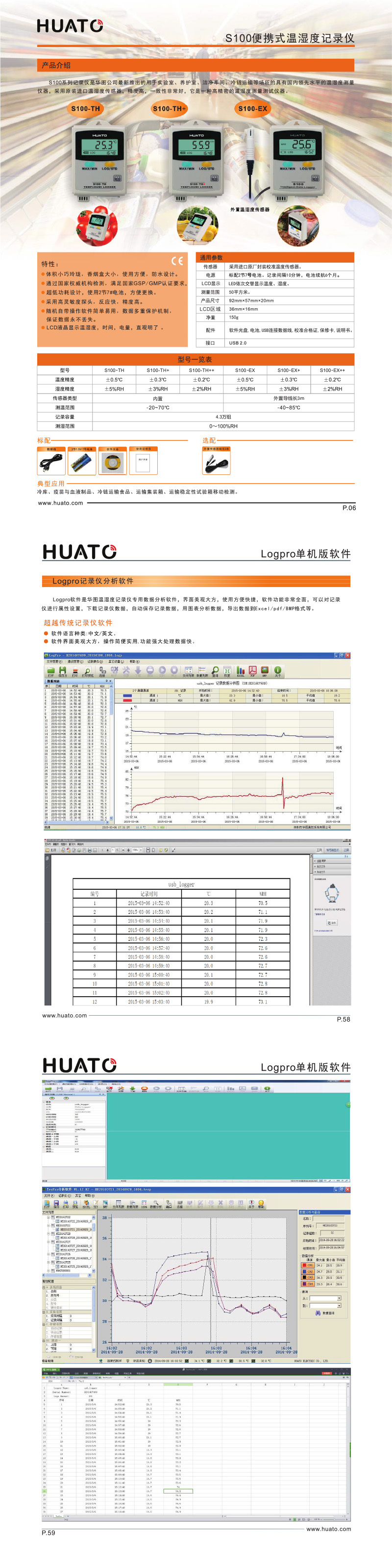Click www.huato.com link on page P.59
This screenshot has height=1568, width=392.
point(329,1528)
